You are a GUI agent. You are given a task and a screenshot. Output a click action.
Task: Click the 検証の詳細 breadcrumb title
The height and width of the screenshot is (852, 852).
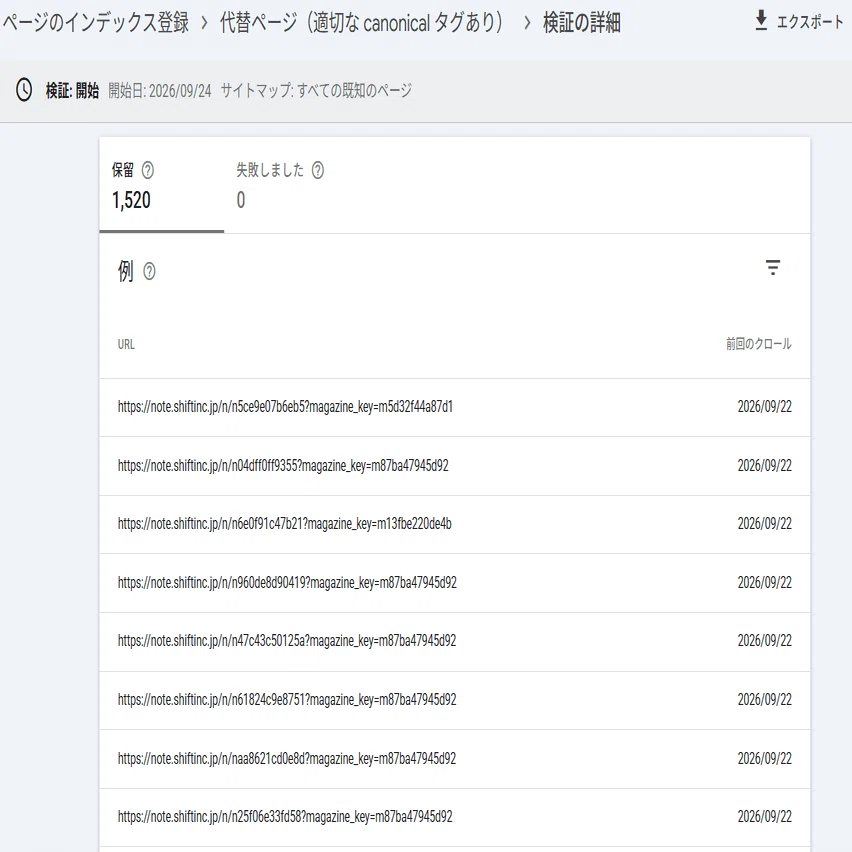point(581,23)
